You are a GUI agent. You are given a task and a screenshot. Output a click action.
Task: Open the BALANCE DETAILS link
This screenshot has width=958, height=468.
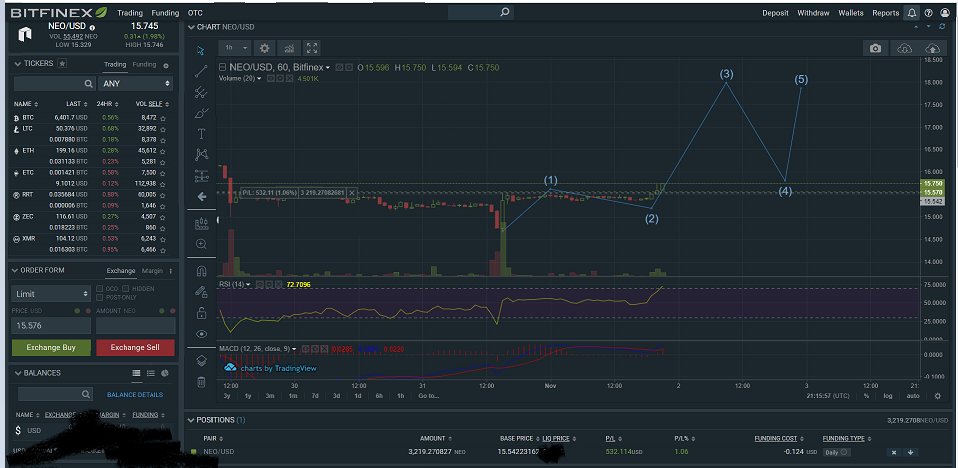click(x=135, y=395)
